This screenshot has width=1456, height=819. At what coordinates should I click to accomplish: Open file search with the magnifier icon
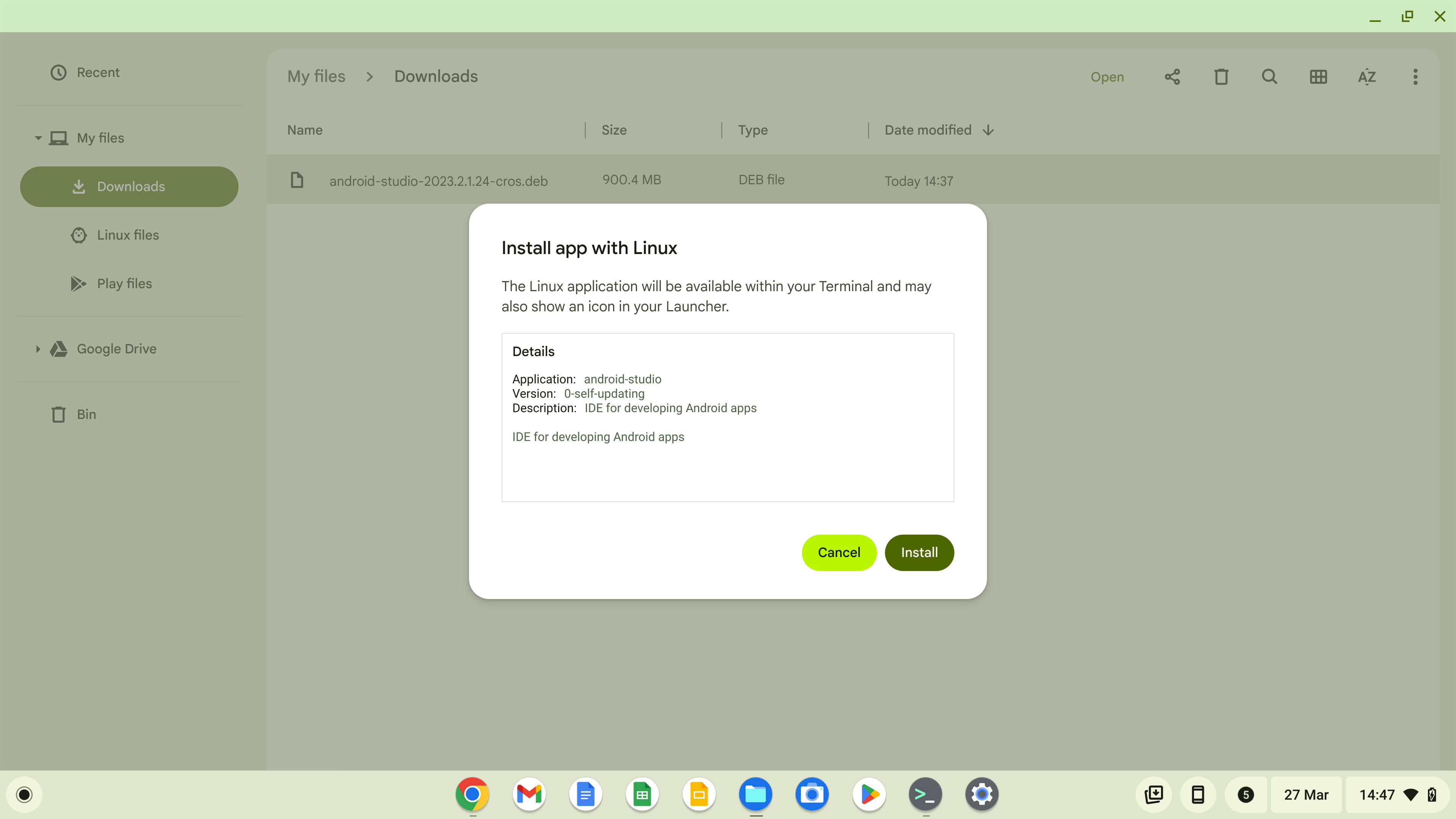click(x=1269, y=77)
